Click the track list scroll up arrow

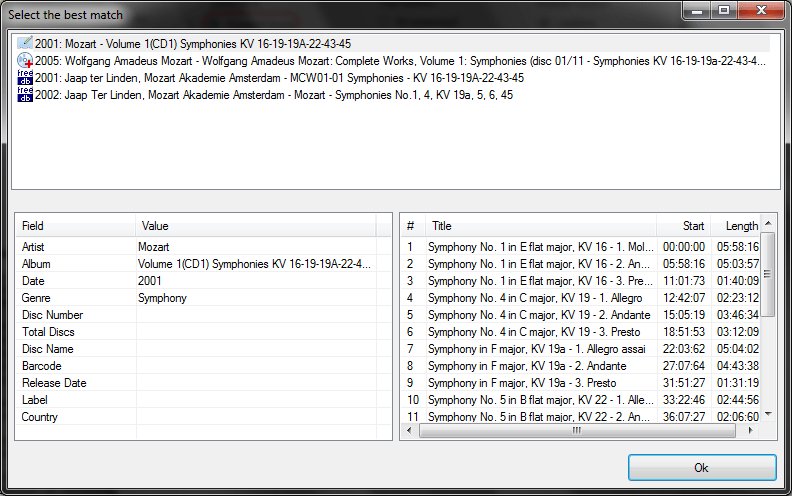click(768, 223)
